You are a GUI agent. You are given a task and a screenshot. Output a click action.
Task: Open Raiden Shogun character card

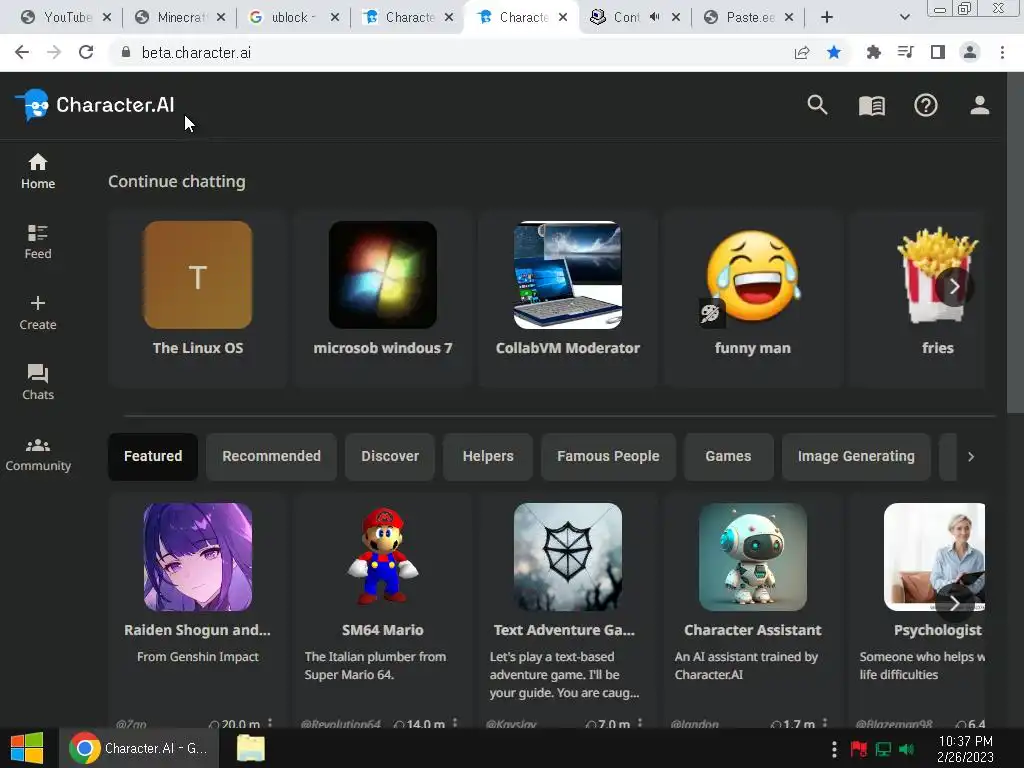click(198, 611)
